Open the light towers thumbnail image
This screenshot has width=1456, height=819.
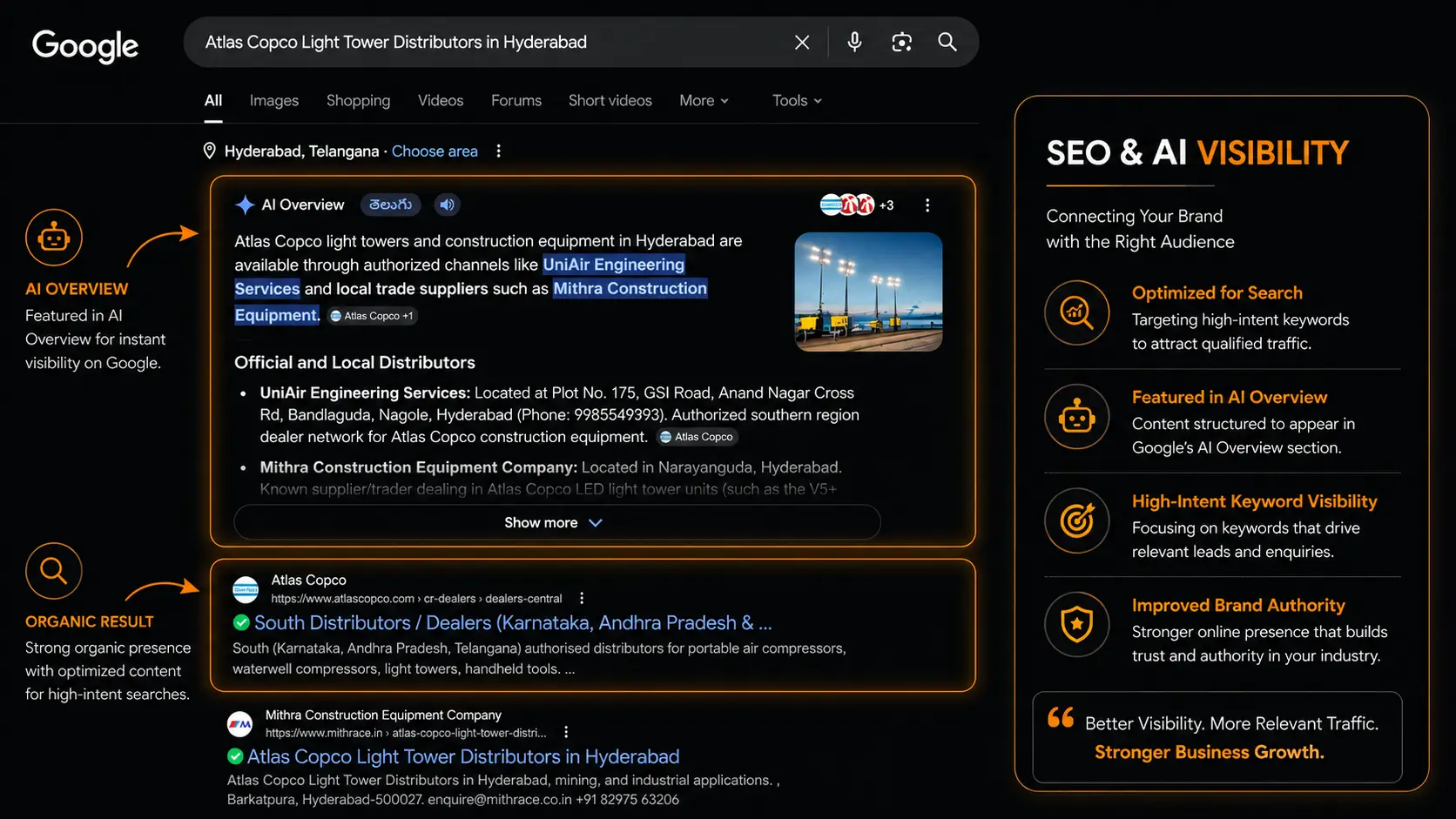pyautogui.click(x=868, y=292)
